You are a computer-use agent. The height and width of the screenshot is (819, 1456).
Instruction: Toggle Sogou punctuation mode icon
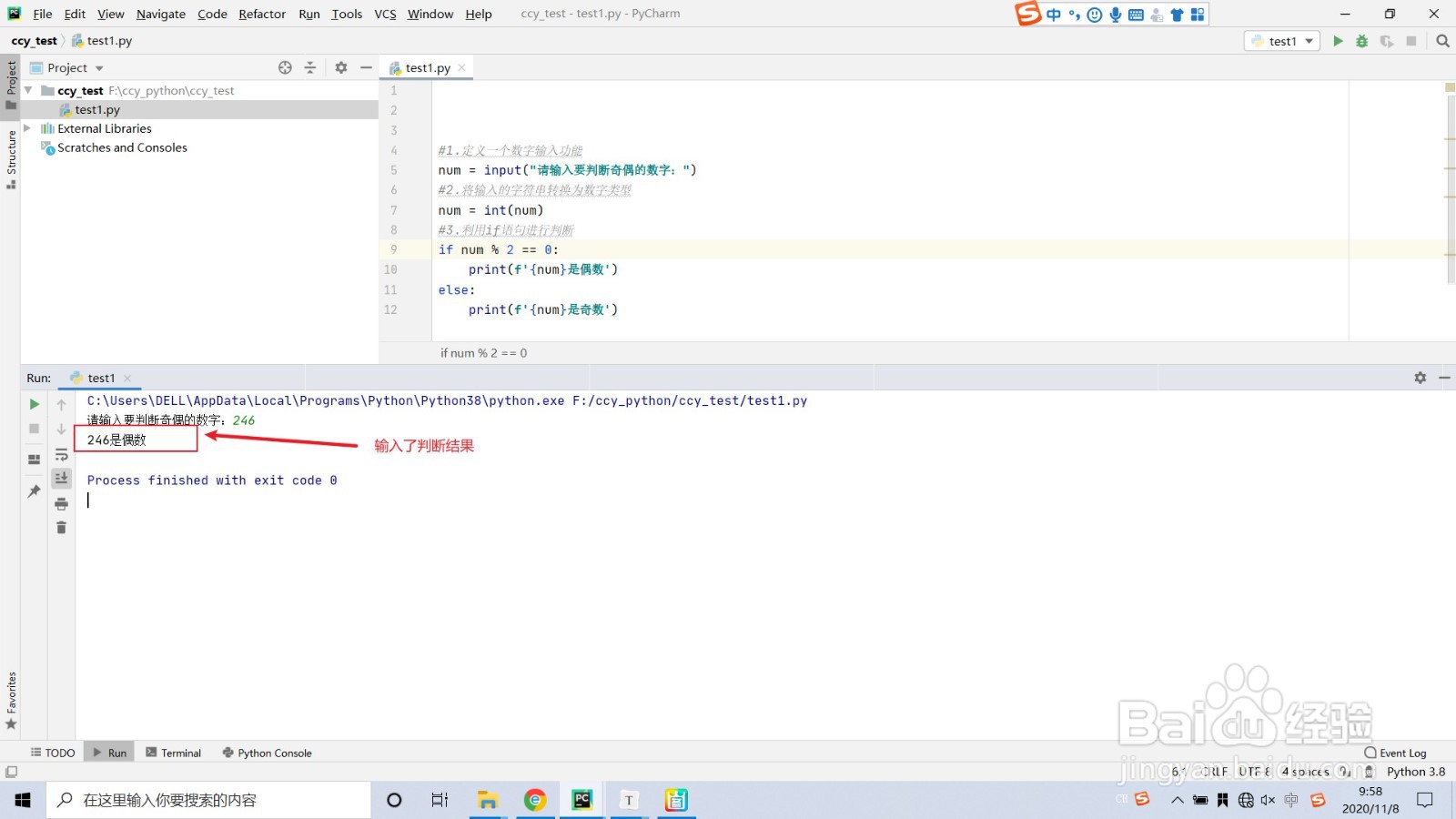pos(1075,15)
